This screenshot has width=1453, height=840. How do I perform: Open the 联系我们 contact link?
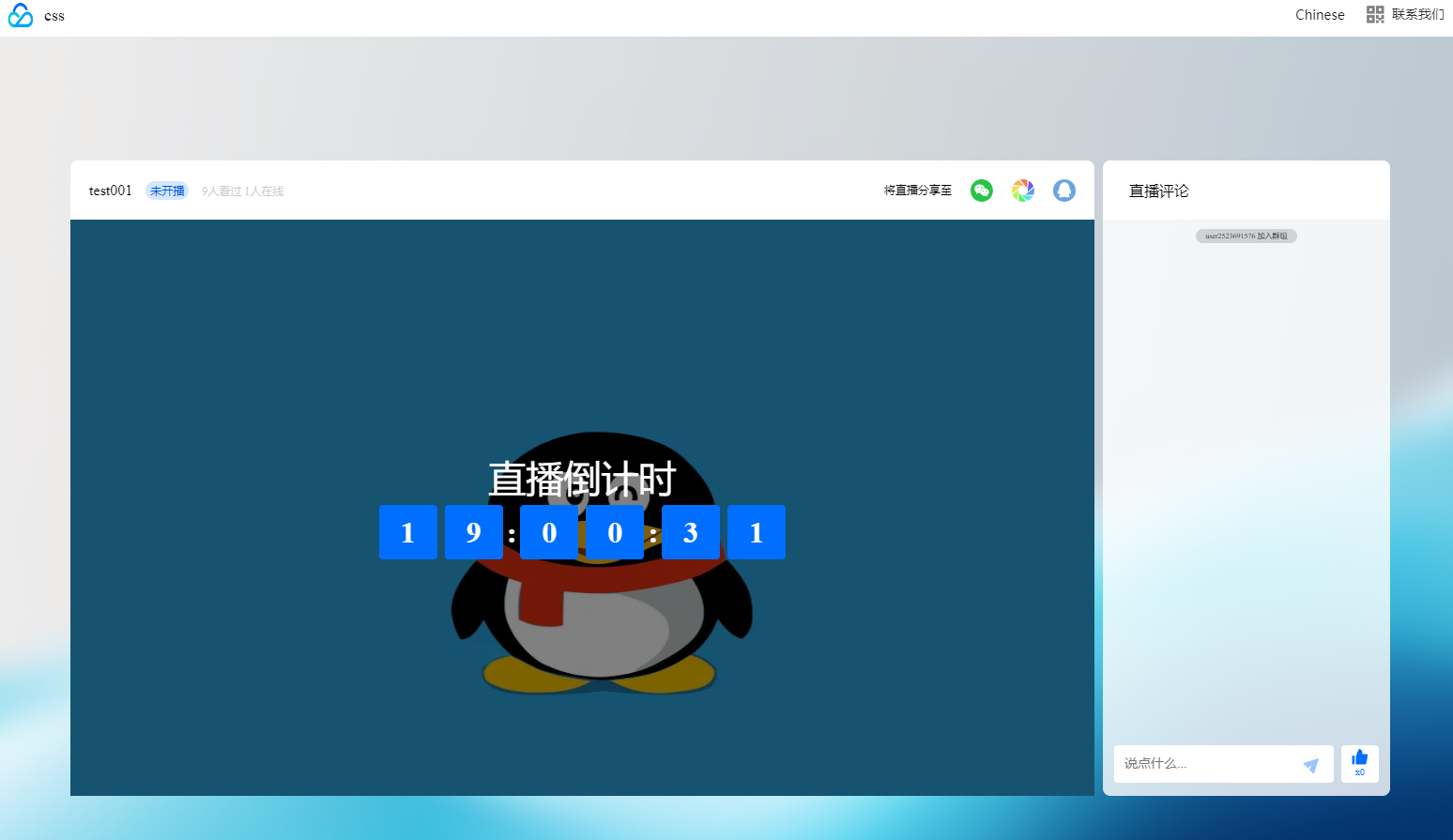1418,14
